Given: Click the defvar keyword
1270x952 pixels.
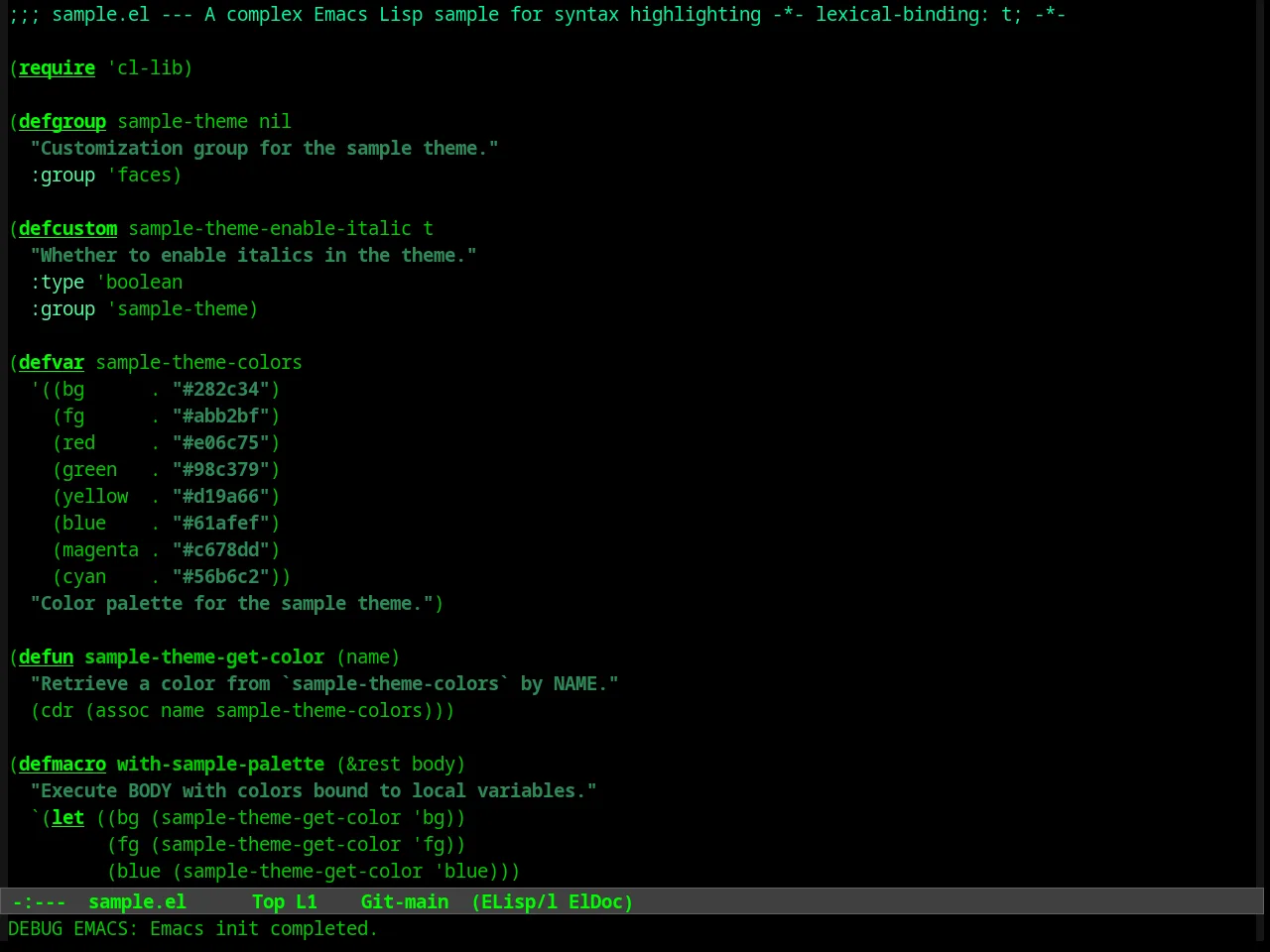Looking at the screenshot, I should (x=52, y=362).
